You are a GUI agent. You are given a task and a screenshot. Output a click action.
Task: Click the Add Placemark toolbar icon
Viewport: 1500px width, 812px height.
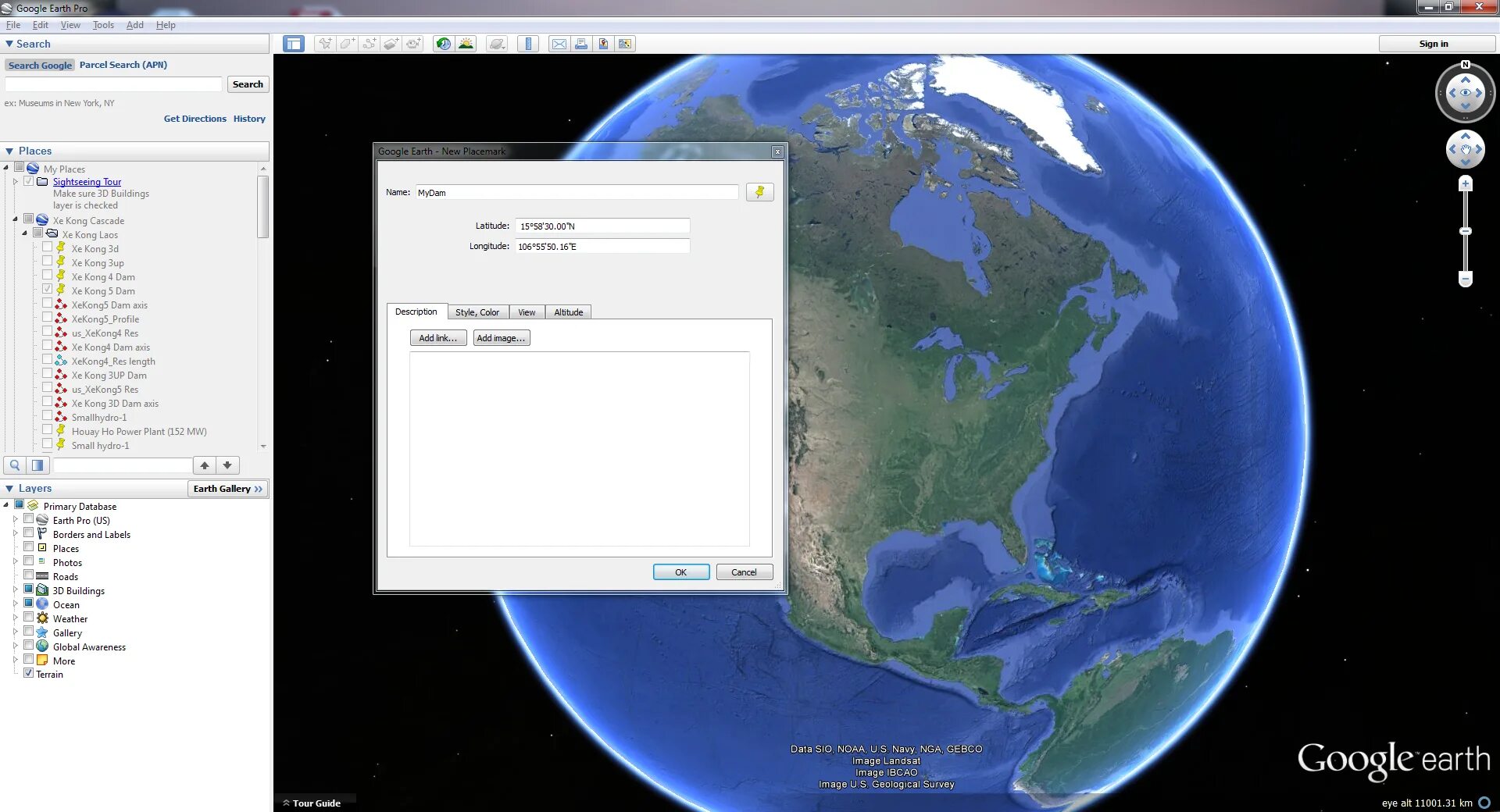click(325, 44)
